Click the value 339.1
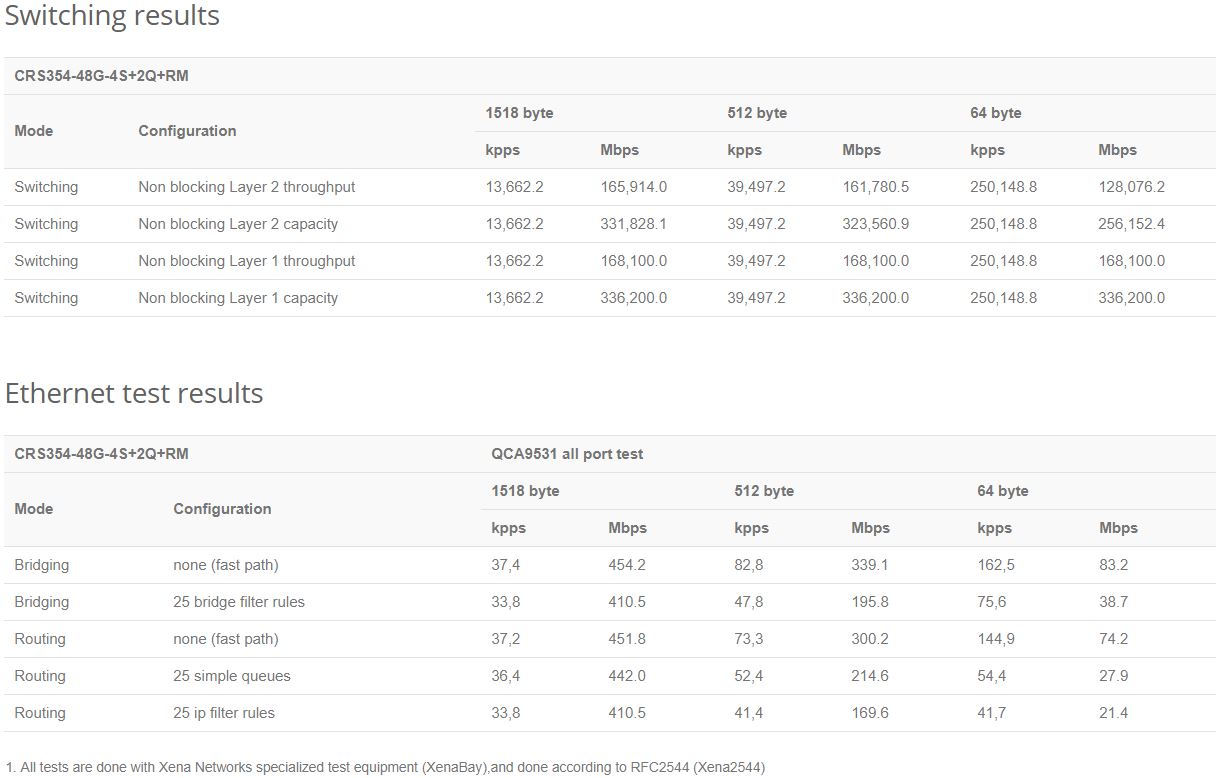 (x=870, y=565)
